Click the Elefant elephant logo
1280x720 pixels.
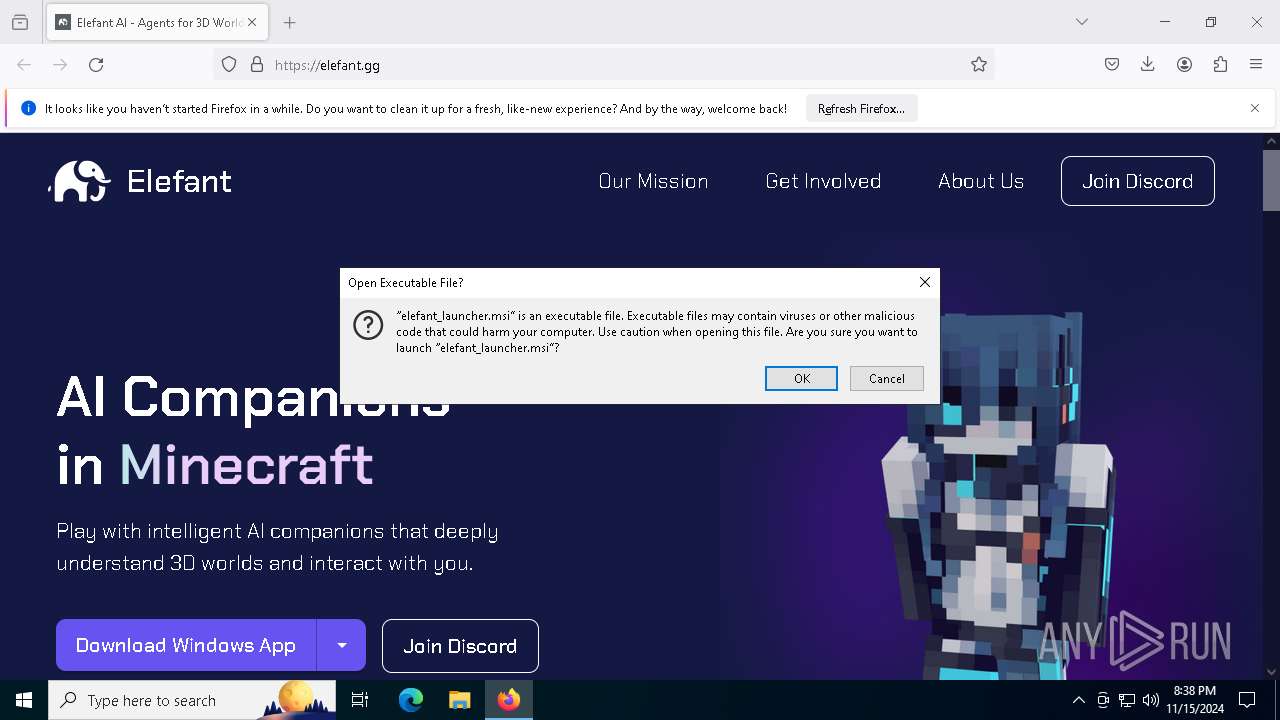(79, 181)
